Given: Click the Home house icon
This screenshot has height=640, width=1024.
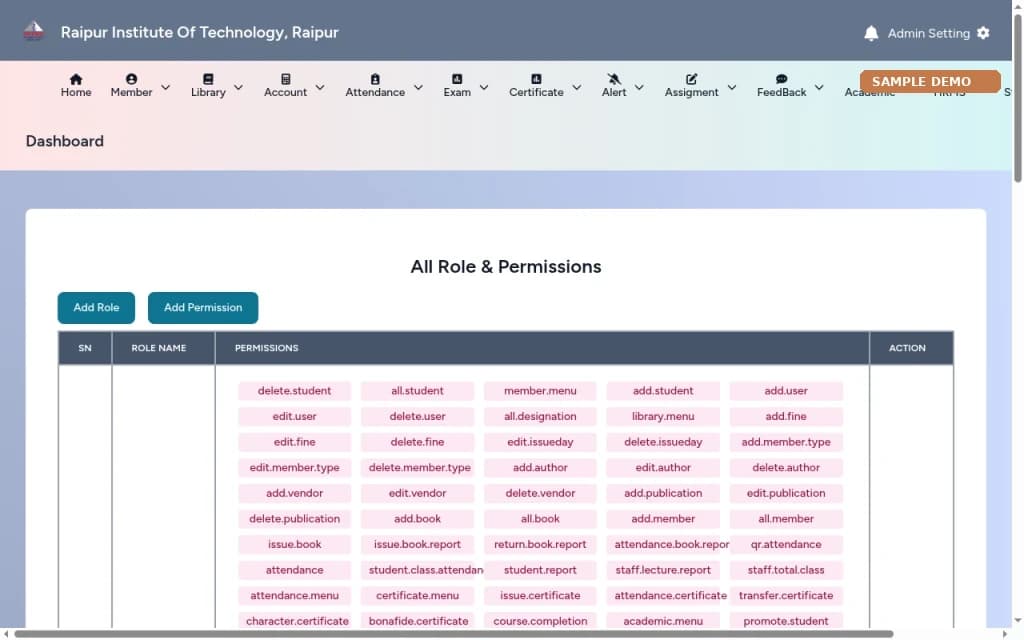Looking at the screenshot, I should (x=76, y=79).
